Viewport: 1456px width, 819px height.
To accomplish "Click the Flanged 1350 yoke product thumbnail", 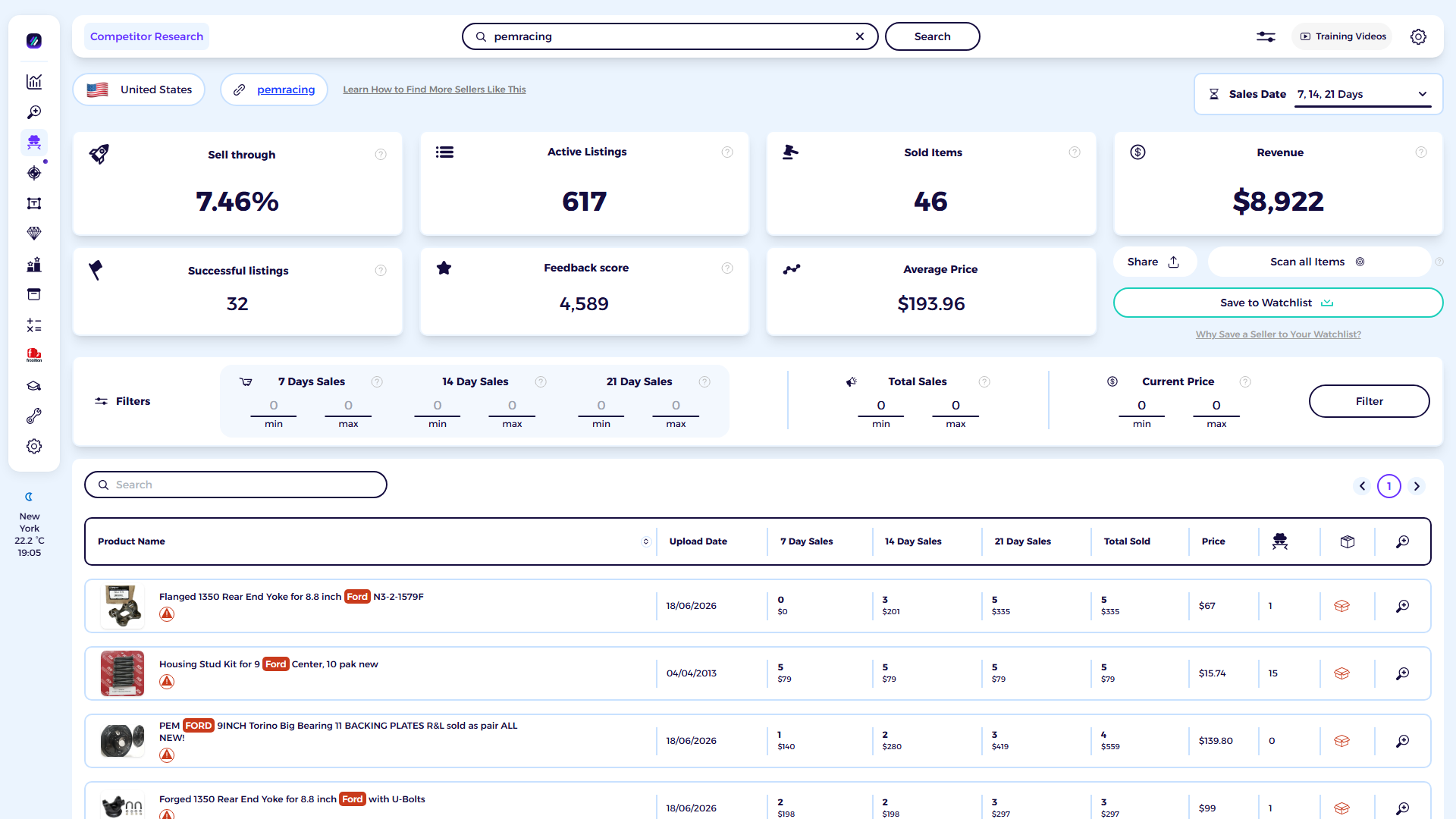I will [122, 606].
